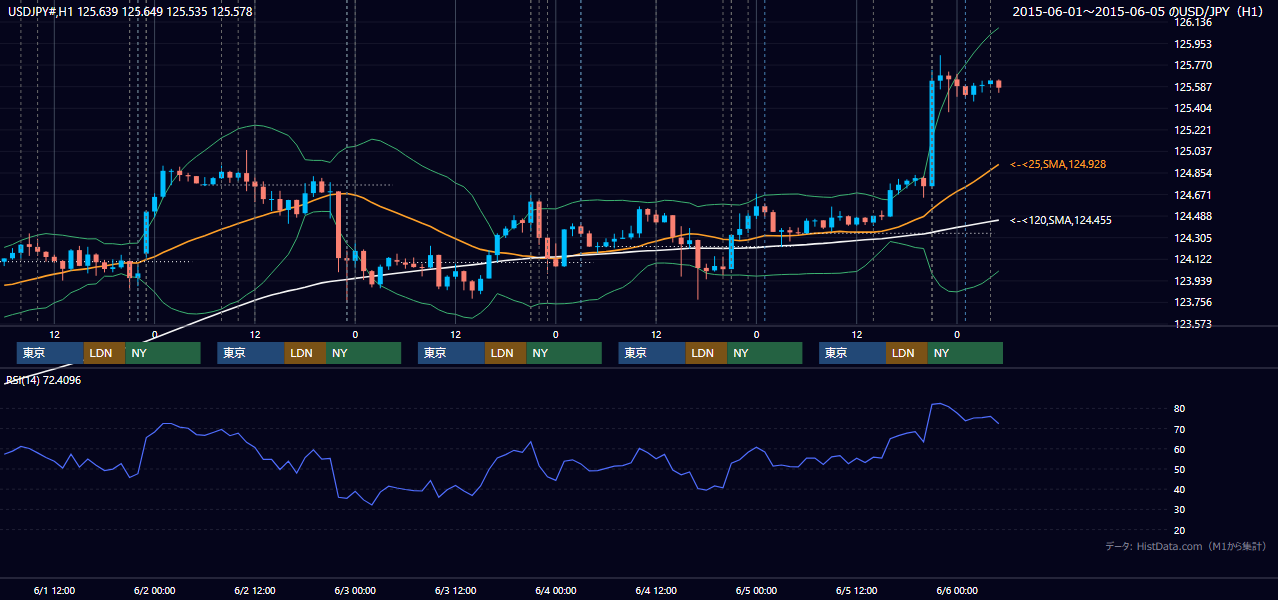Click RSI scale value 30
The height and width of the screenshot is (600, 1278).
[x=1180, y=509]
